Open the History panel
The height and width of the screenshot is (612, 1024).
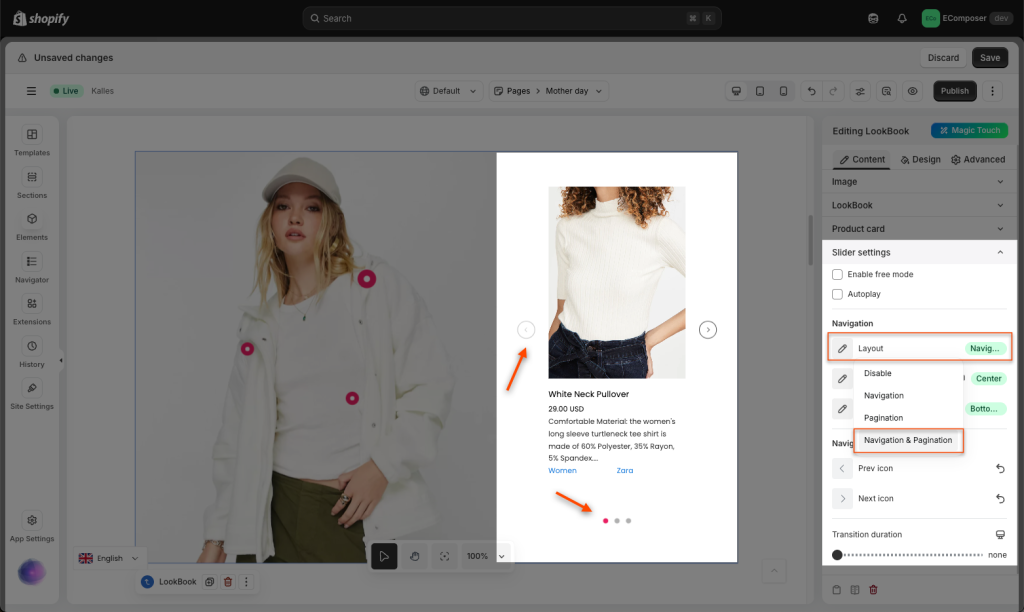pyautogui.click(x=32, y=352)
